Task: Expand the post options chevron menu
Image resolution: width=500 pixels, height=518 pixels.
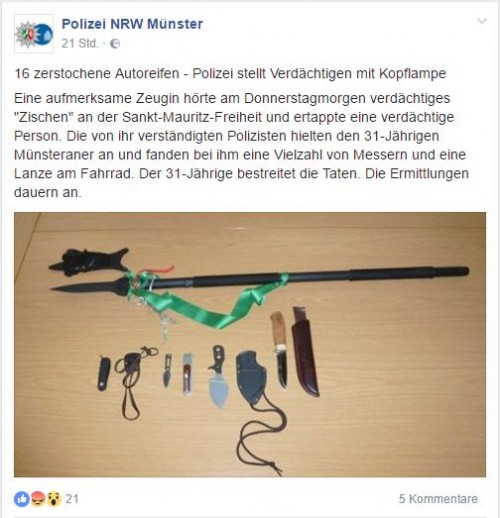Action: click(x=482, y=21)
